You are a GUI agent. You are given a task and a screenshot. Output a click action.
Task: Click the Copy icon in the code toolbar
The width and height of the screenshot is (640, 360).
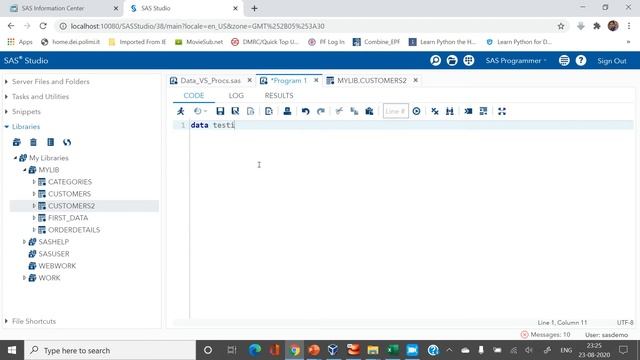pyautogui.click(x=354, y=111)
